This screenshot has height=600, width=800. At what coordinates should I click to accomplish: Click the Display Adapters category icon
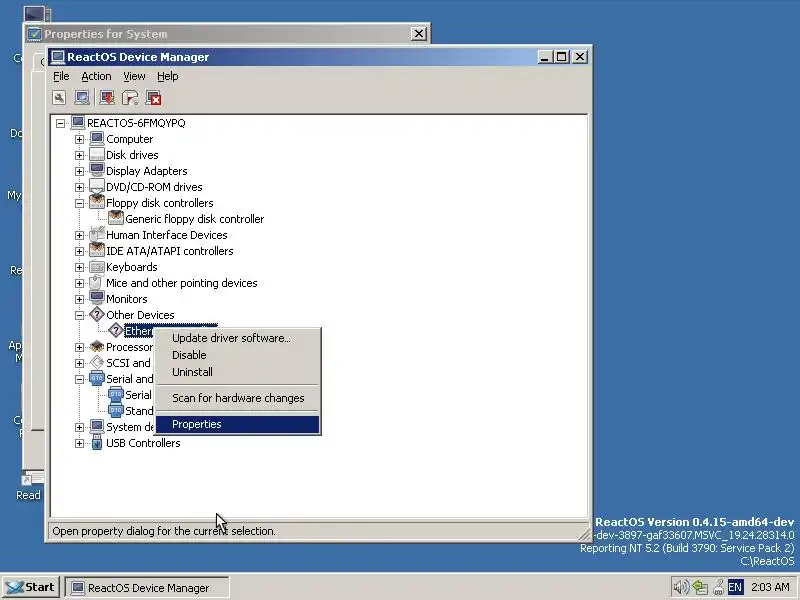(96, 170)
